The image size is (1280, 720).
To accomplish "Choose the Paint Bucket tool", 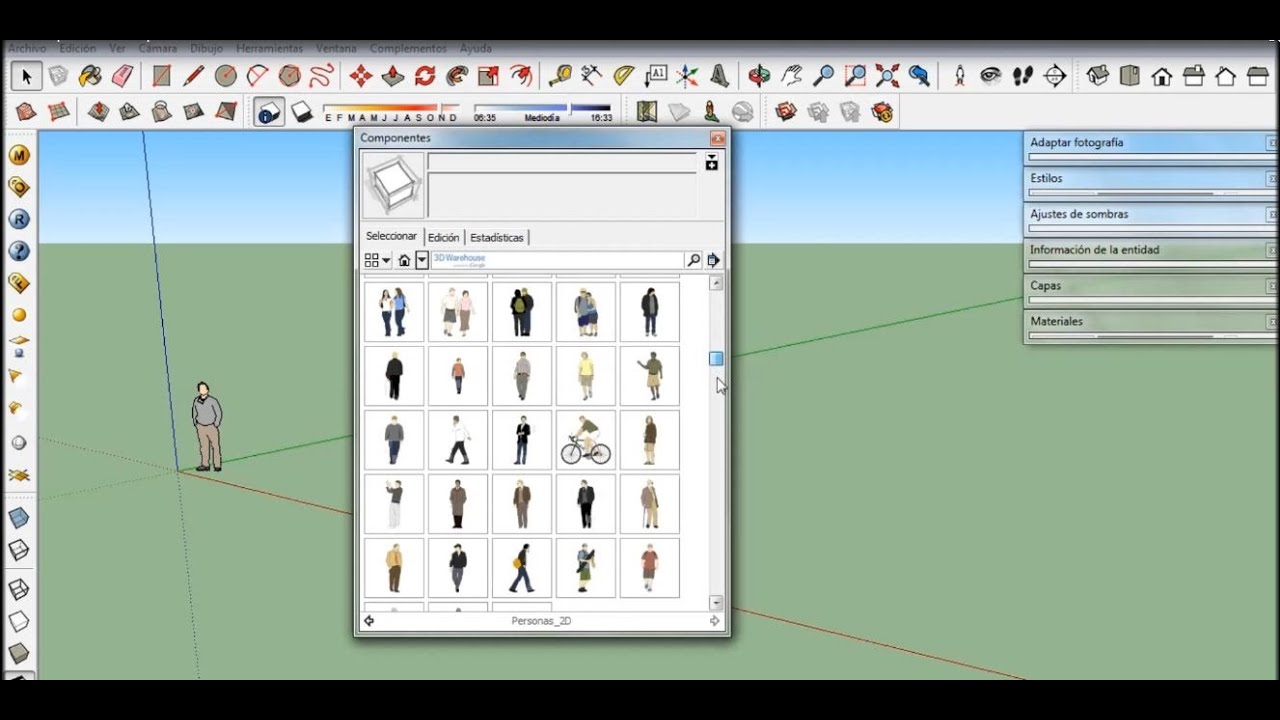I will point(90,76).
